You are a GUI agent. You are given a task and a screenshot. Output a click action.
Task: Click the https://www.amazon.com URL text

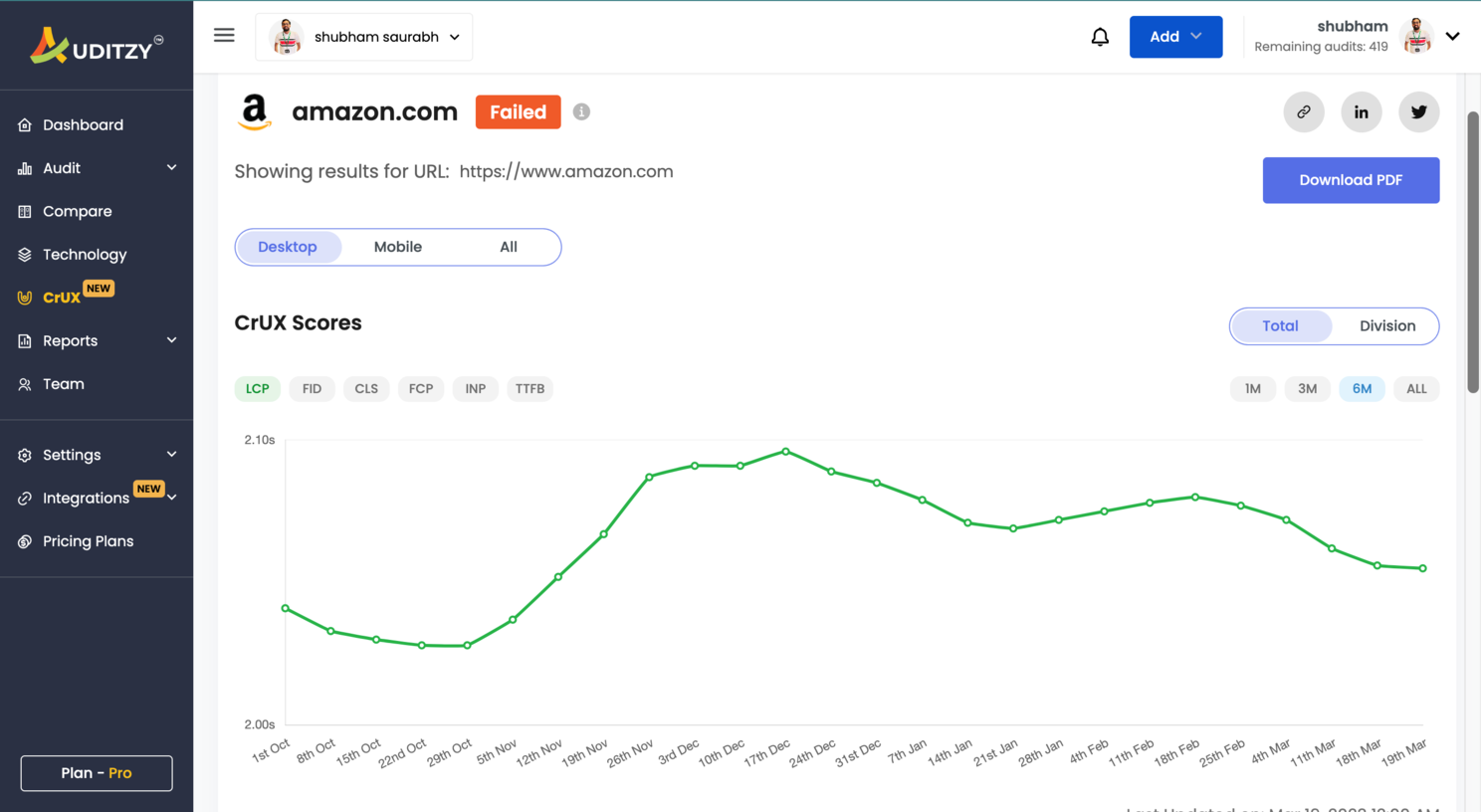[566, 171]
